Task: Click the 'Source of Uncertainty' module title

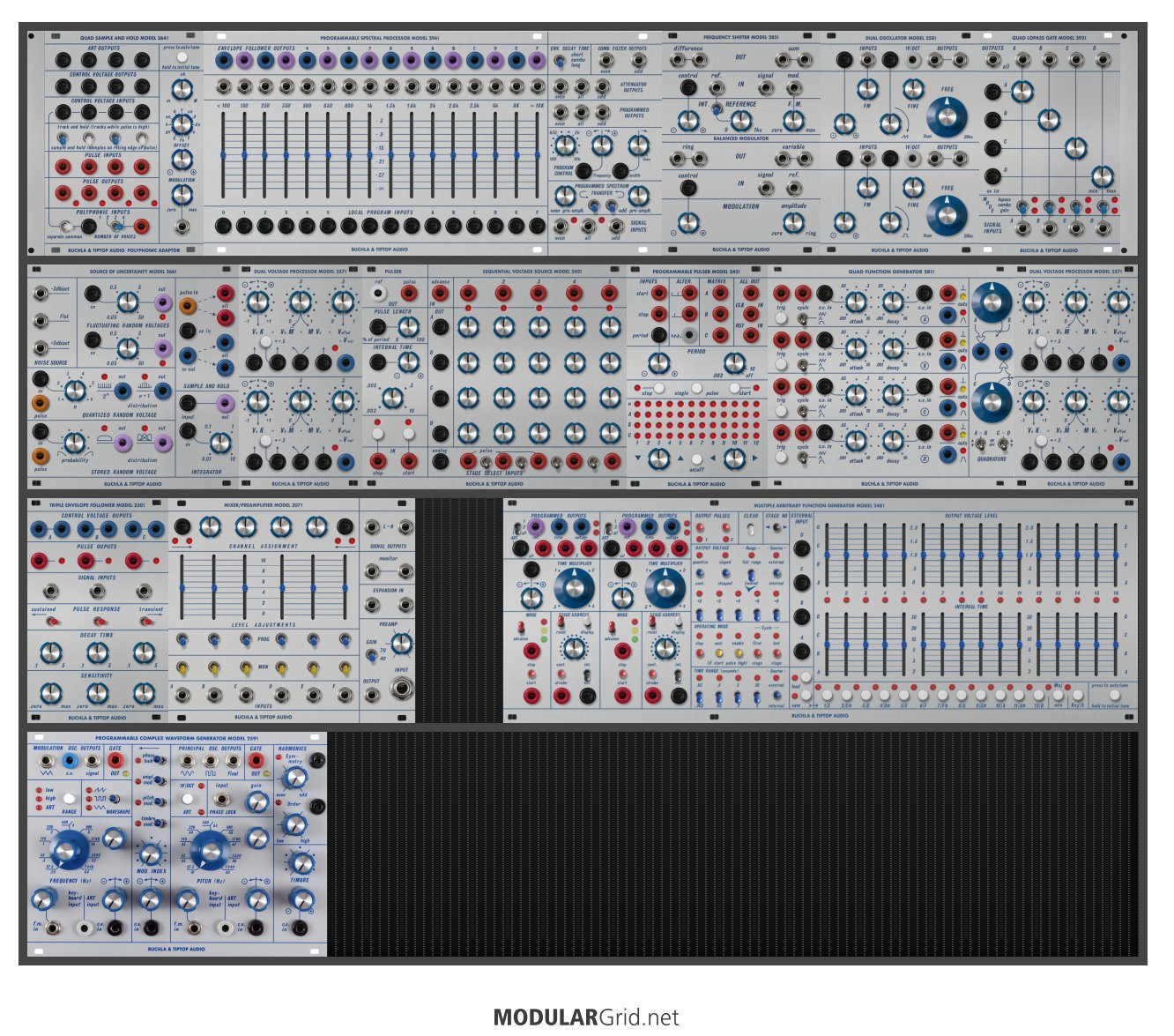Action: 133,272
